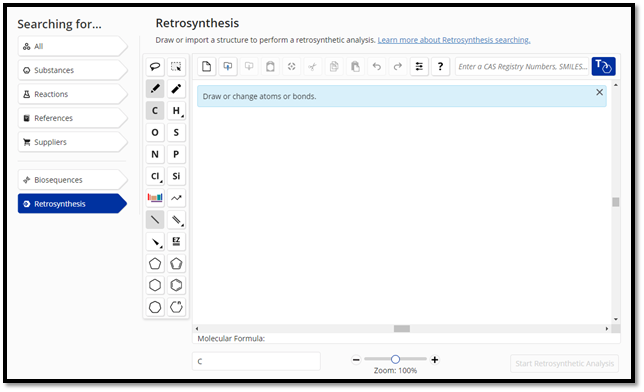Select the chain drawing tool
The height and width of the screenshot is (392, 644).
pyautogui.click(x=176, y=198)
